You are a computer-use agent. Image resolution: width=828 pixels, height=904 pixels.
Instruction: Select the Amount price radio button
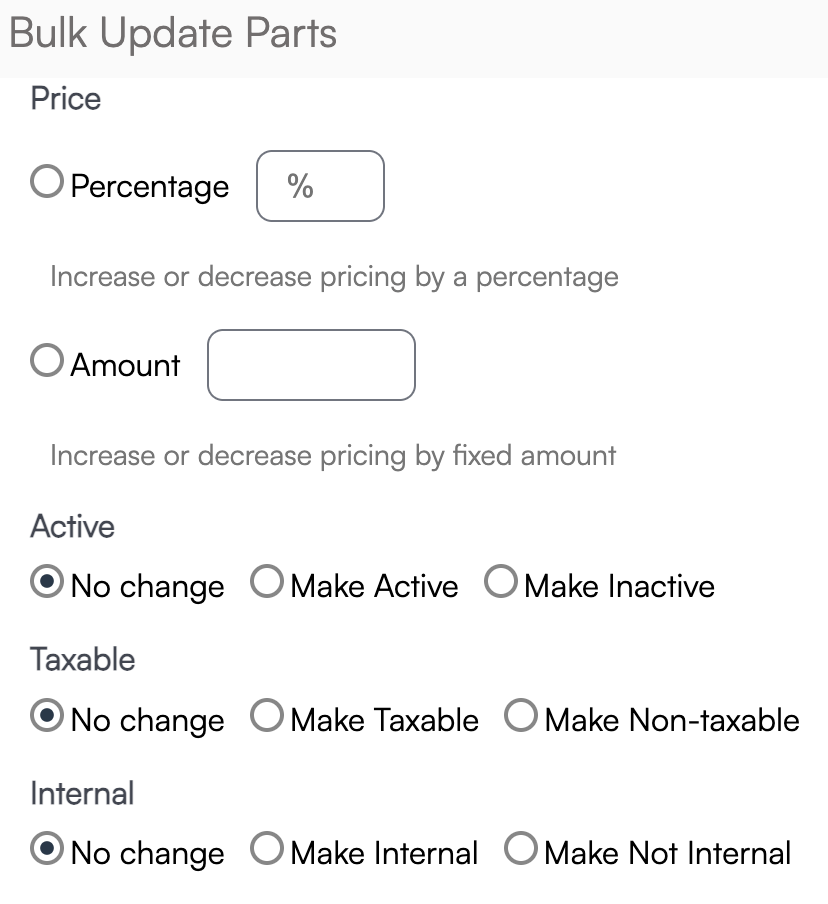[47, 361]
